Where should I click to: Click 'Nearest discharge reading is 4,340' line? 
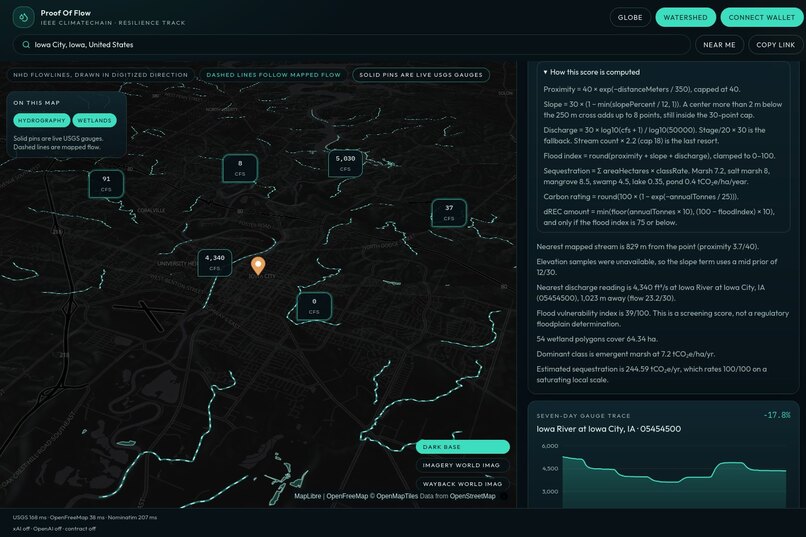coord(650,293)
